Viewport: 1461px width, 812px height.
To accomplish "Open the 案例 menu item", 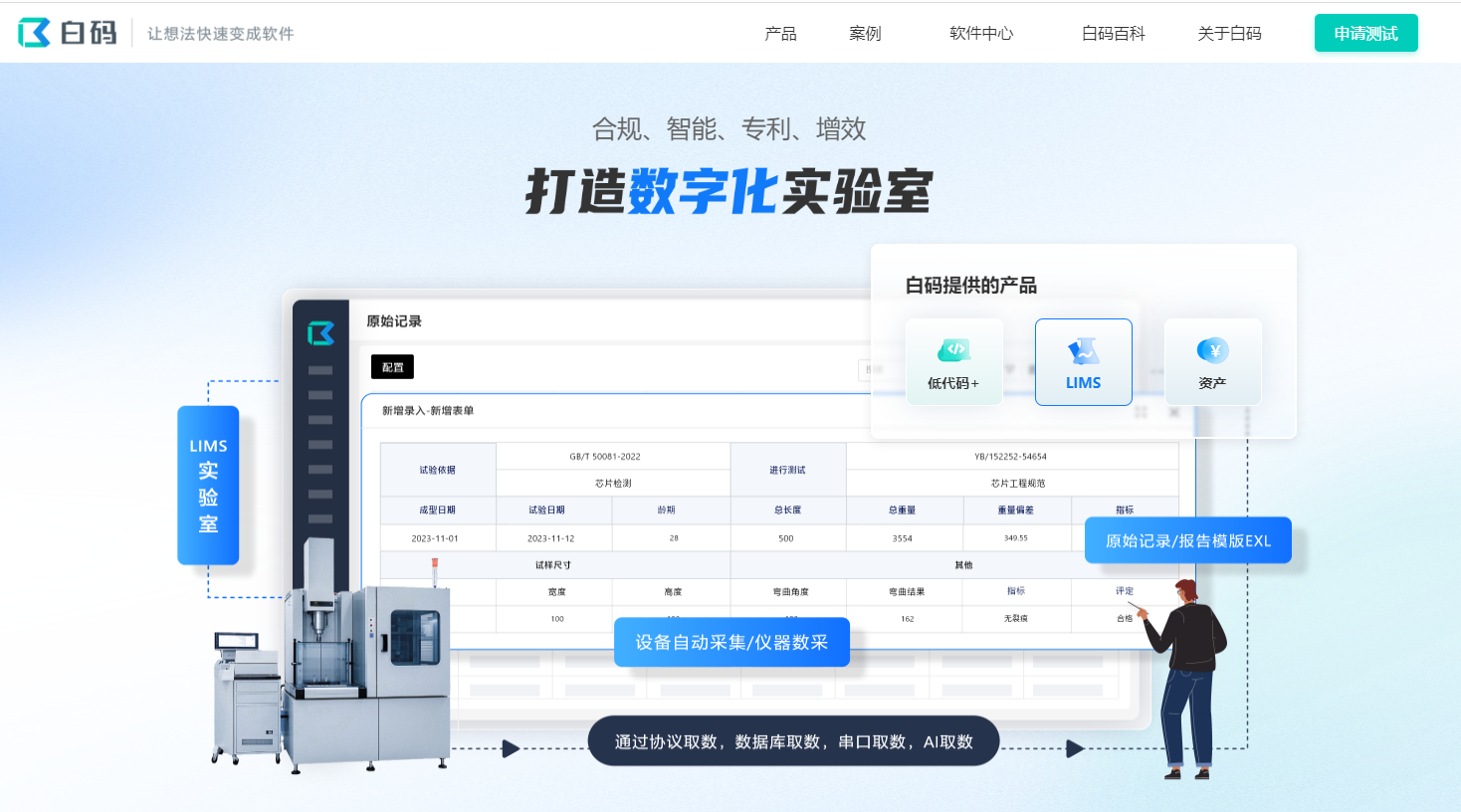I will (865, 34).
